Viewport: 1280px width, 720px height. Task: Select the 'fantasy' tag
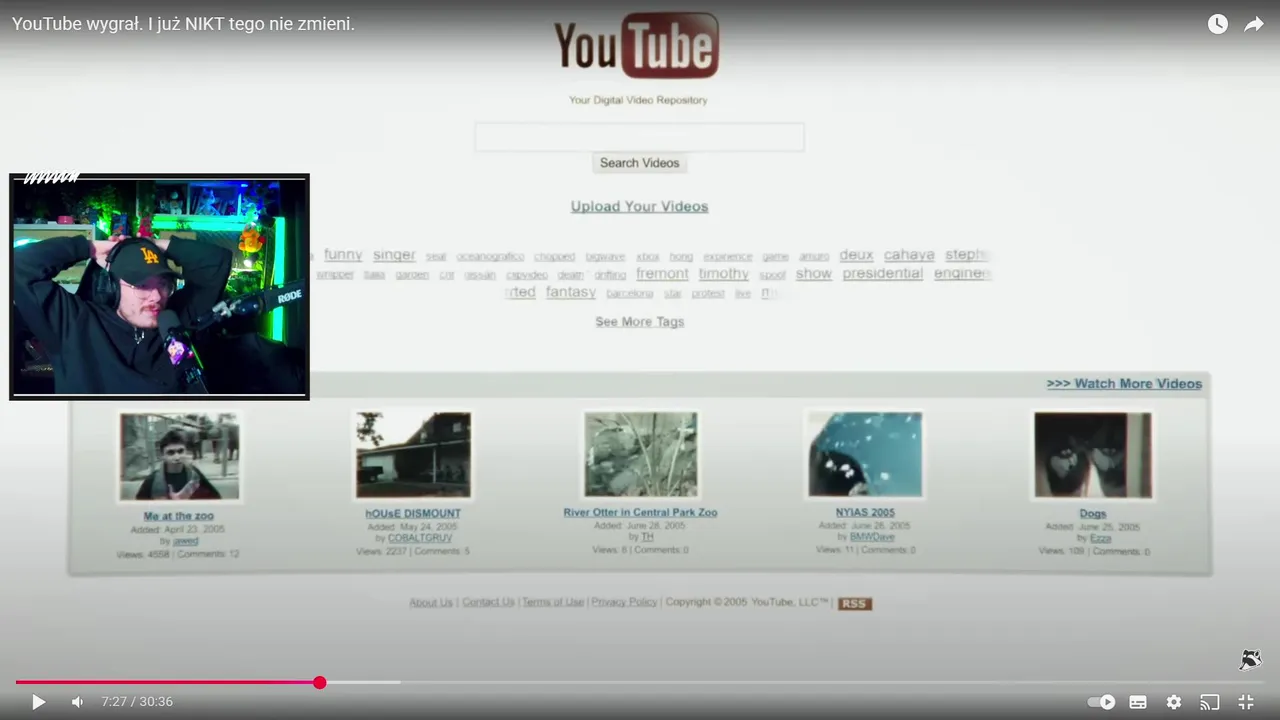[x=571, y=292]
